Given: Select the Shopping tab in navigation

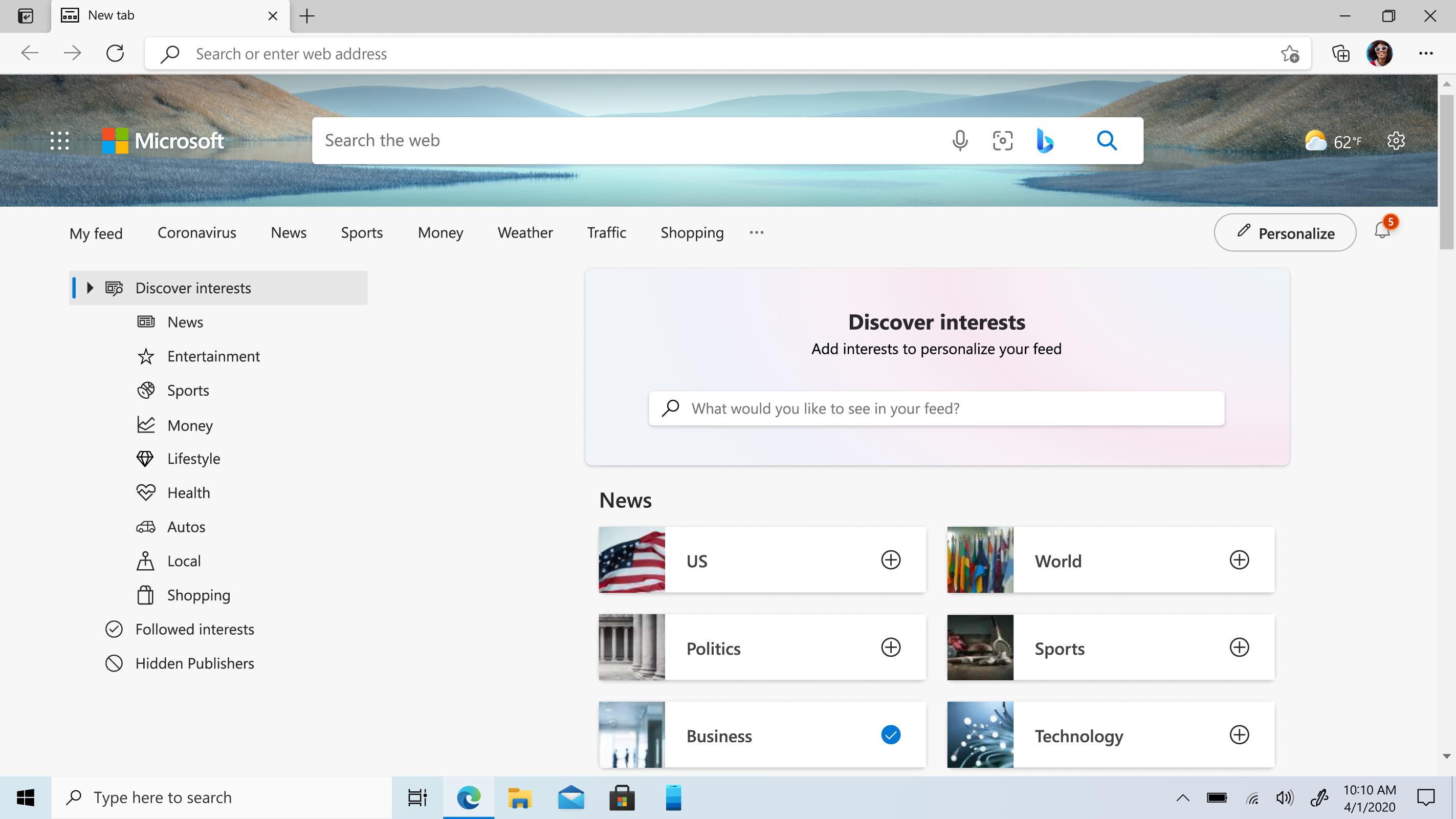Looking at the screenshot, I should point(692,232).
